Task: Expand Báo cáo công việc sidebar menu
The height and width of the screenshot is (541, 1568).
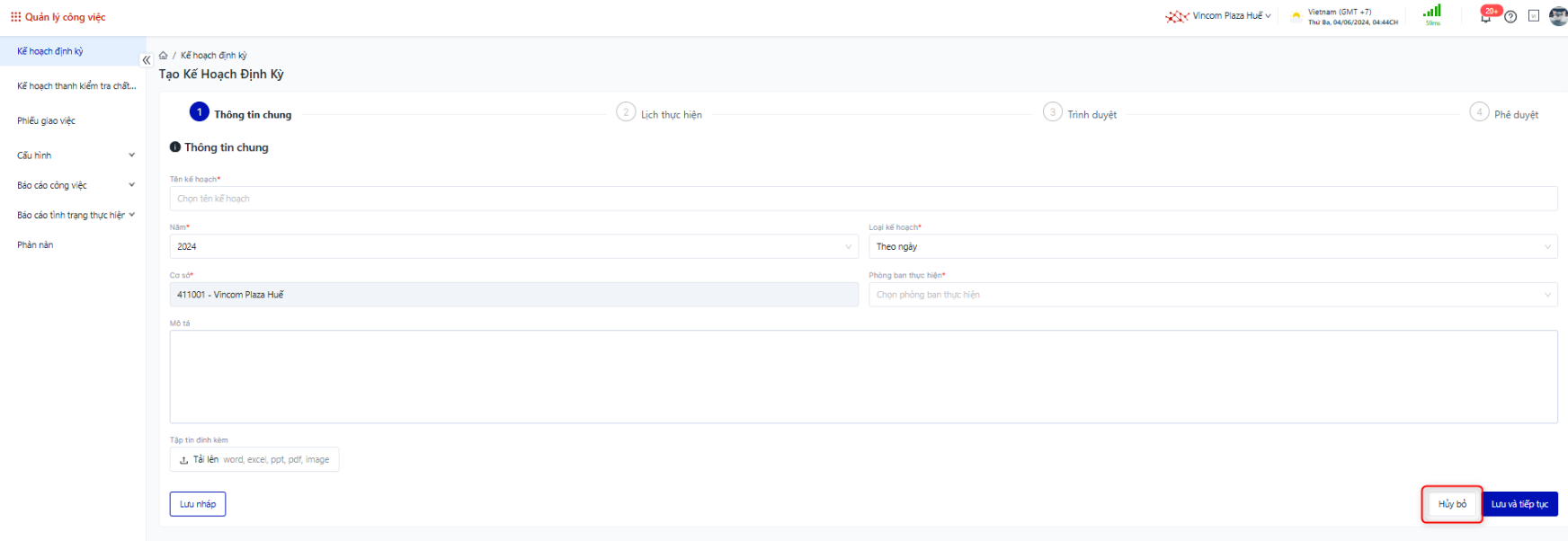Action: pos(76,185)
